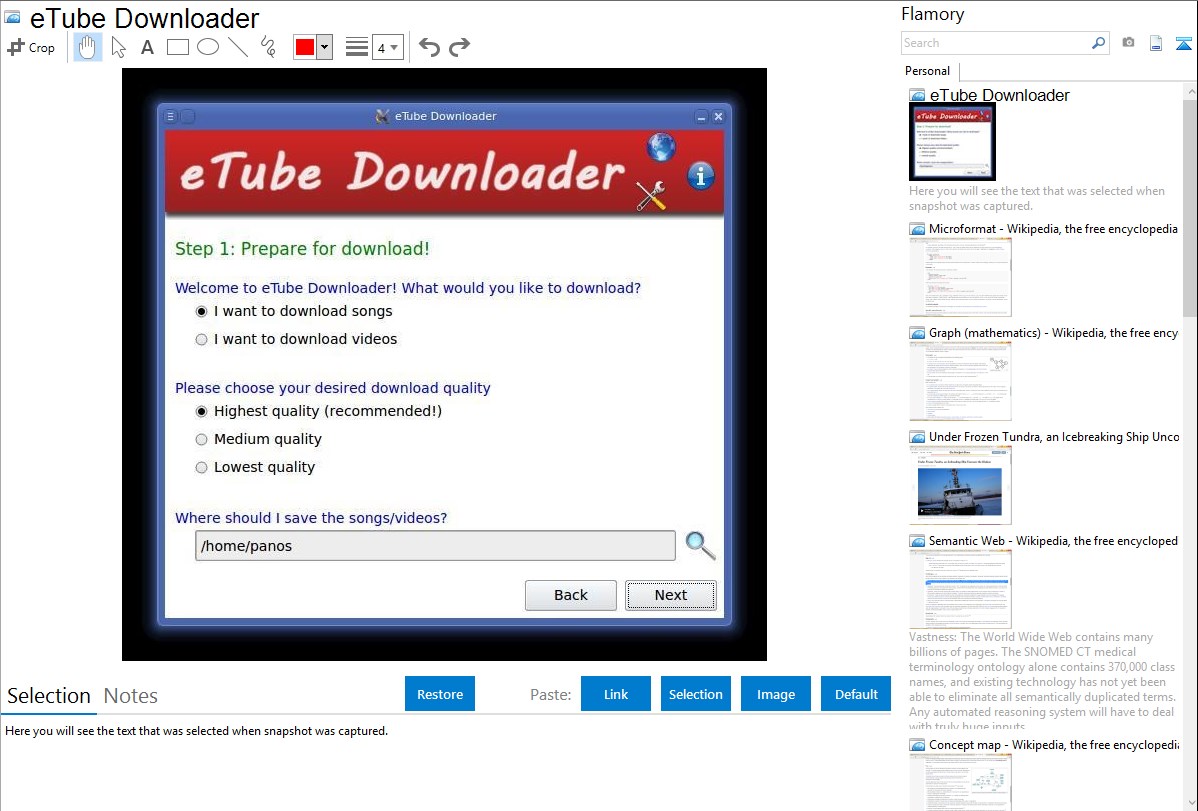The image size is (1198, 811).
Task: Undo the last edit
Action: point(429,47)
